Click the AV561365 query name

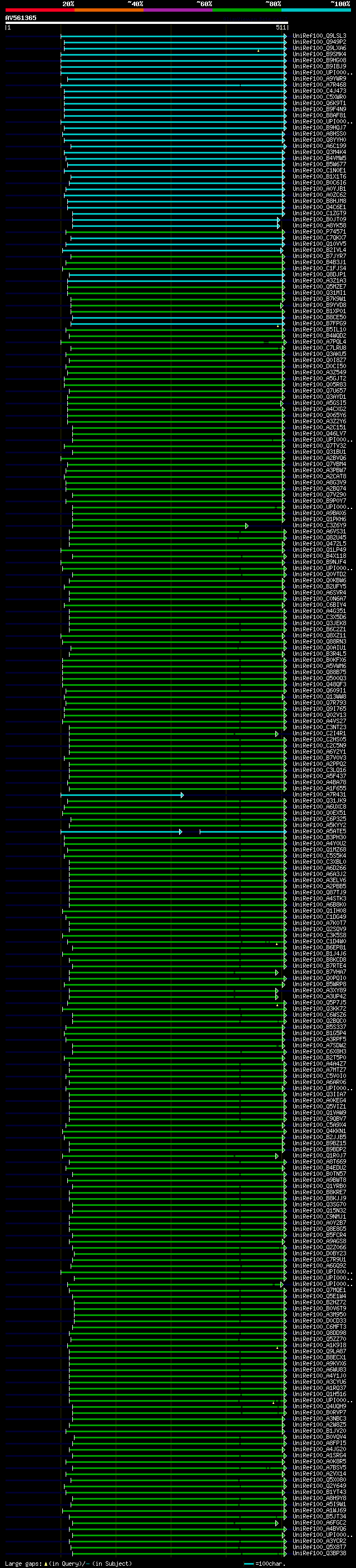click(x=21, y=18)
